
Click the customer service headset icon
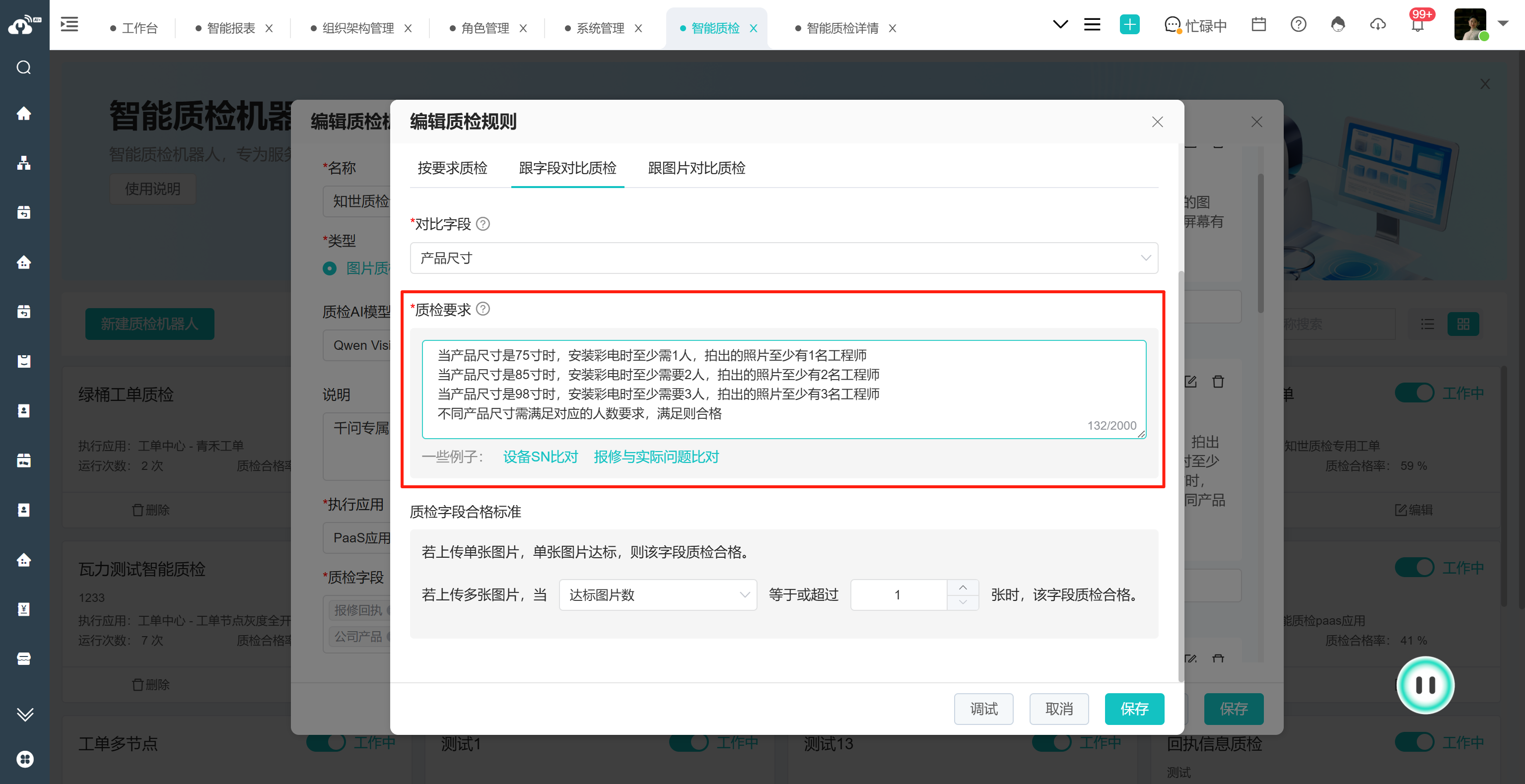tap(1338, 25)
